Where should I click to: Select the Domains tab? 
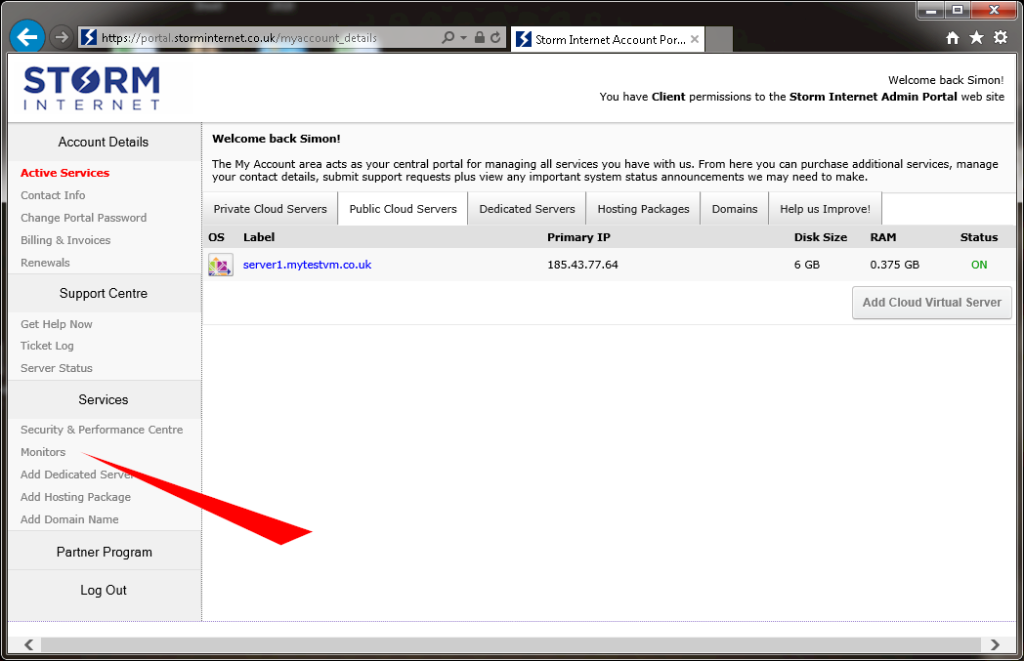735,209
